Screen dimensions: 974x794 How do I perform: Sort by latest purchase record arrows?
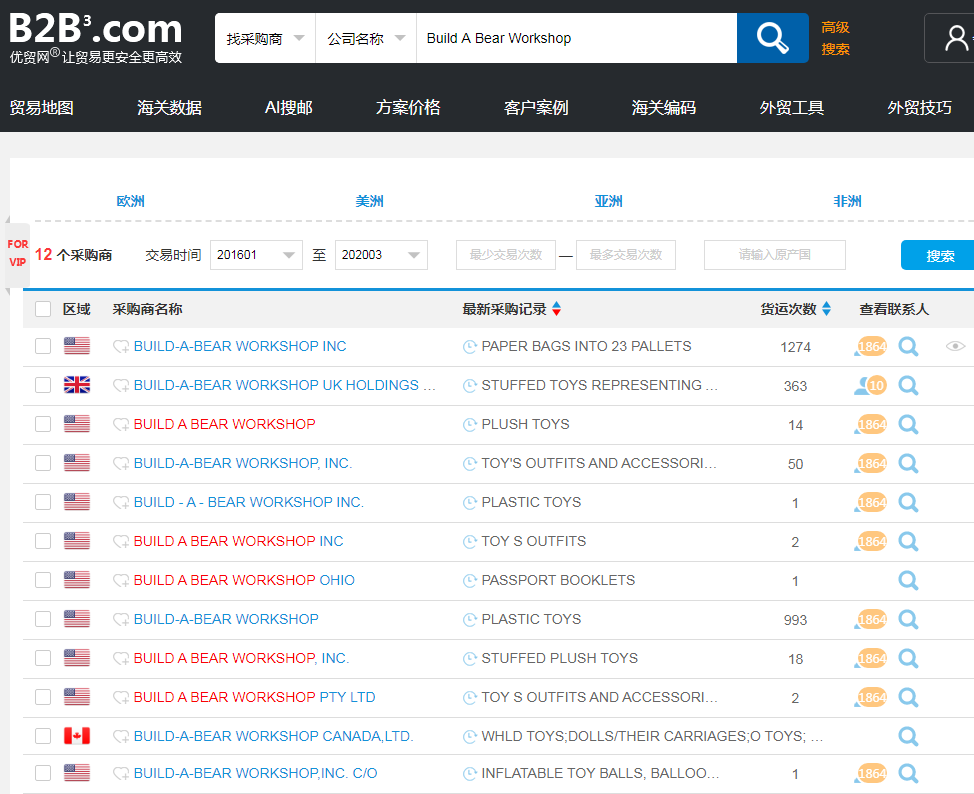[x=556, y=309]
